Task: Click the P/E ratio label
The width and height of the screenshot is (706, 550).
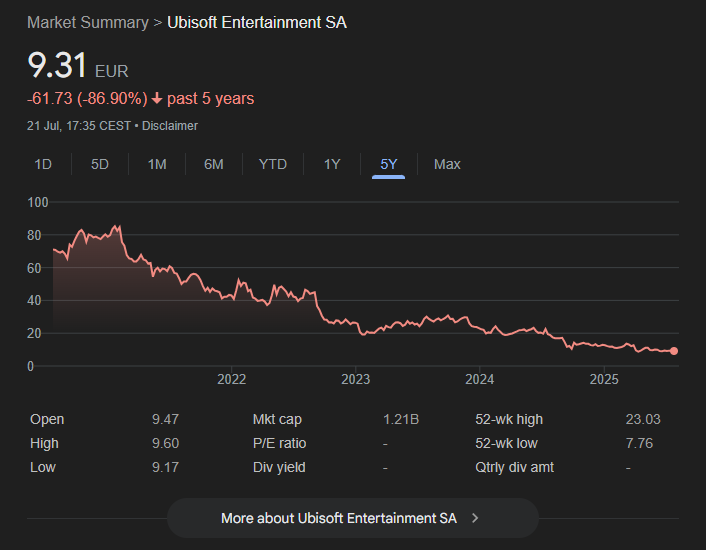Action: [279, 443]
